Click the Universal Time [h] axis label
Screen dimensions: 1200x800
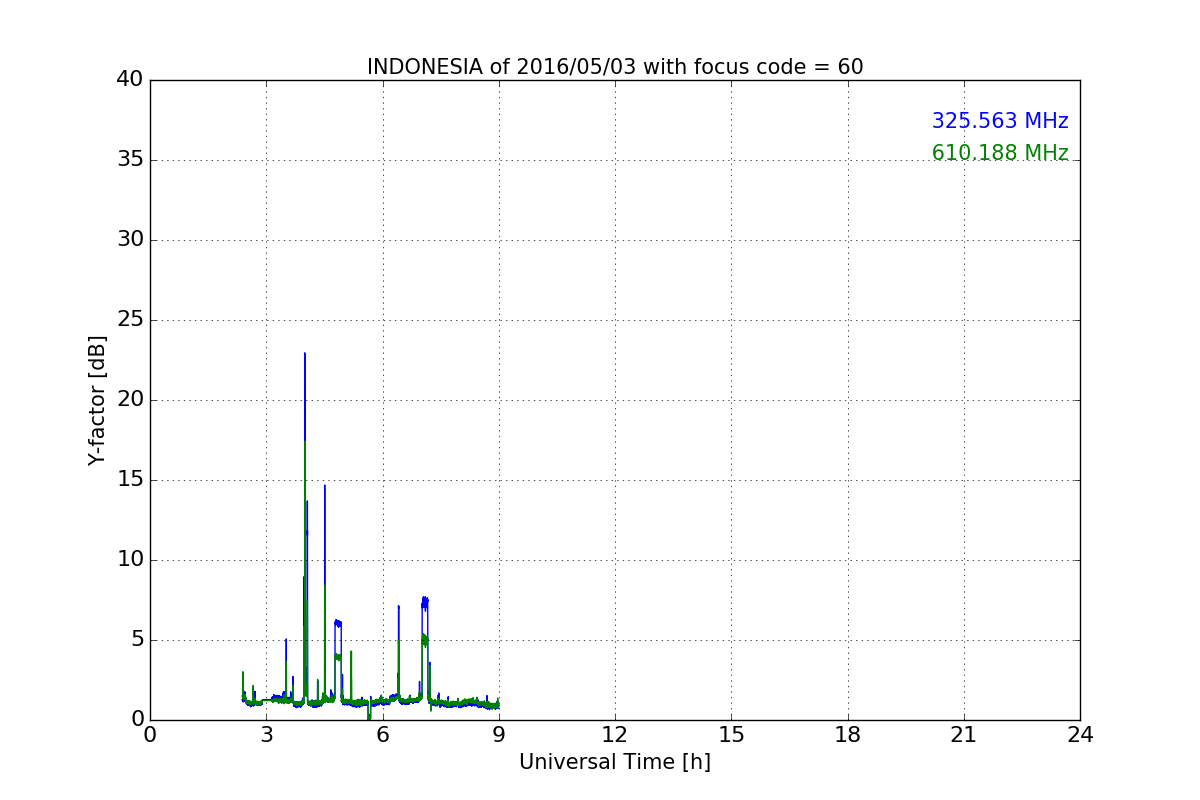tap(615, 762)
